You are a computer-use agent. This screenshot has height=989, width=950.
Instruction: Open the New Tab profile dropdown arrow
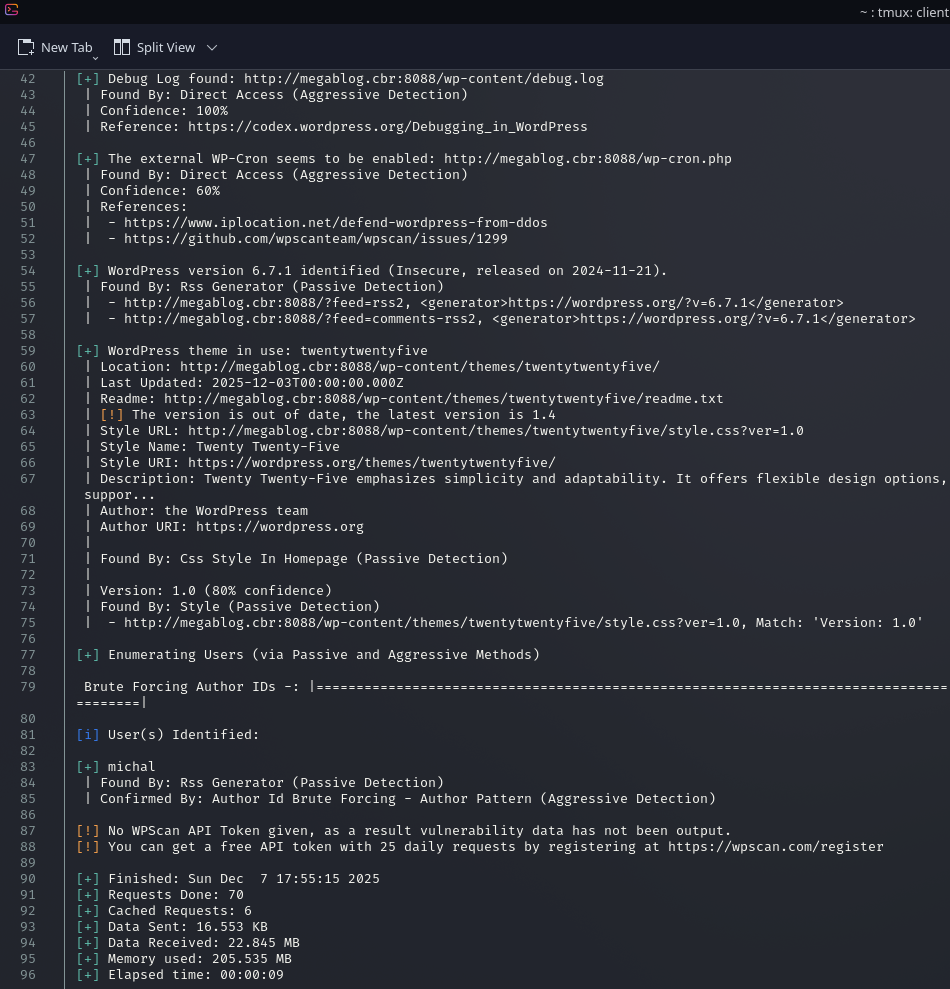(96, 57)
